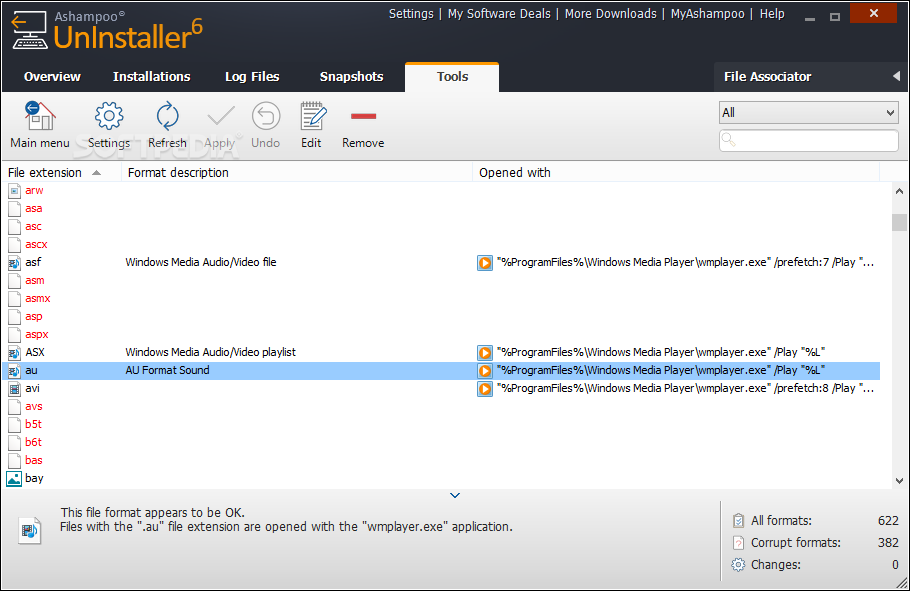Click the list scrollbar up arrow
The height and width of the screenshot is (591, 910).
click(899, 191)
